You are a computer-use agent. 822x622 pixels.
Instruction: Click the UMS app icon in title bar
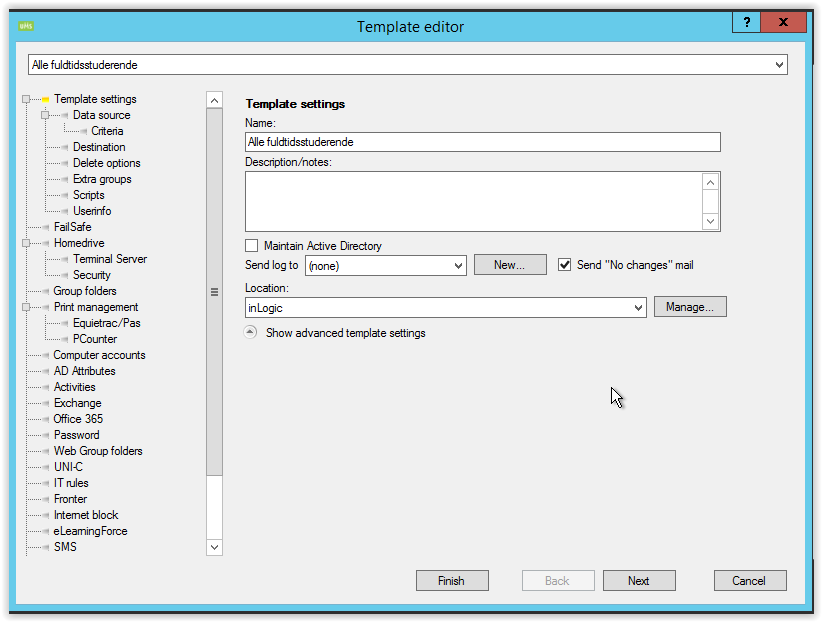click(26, 26)
